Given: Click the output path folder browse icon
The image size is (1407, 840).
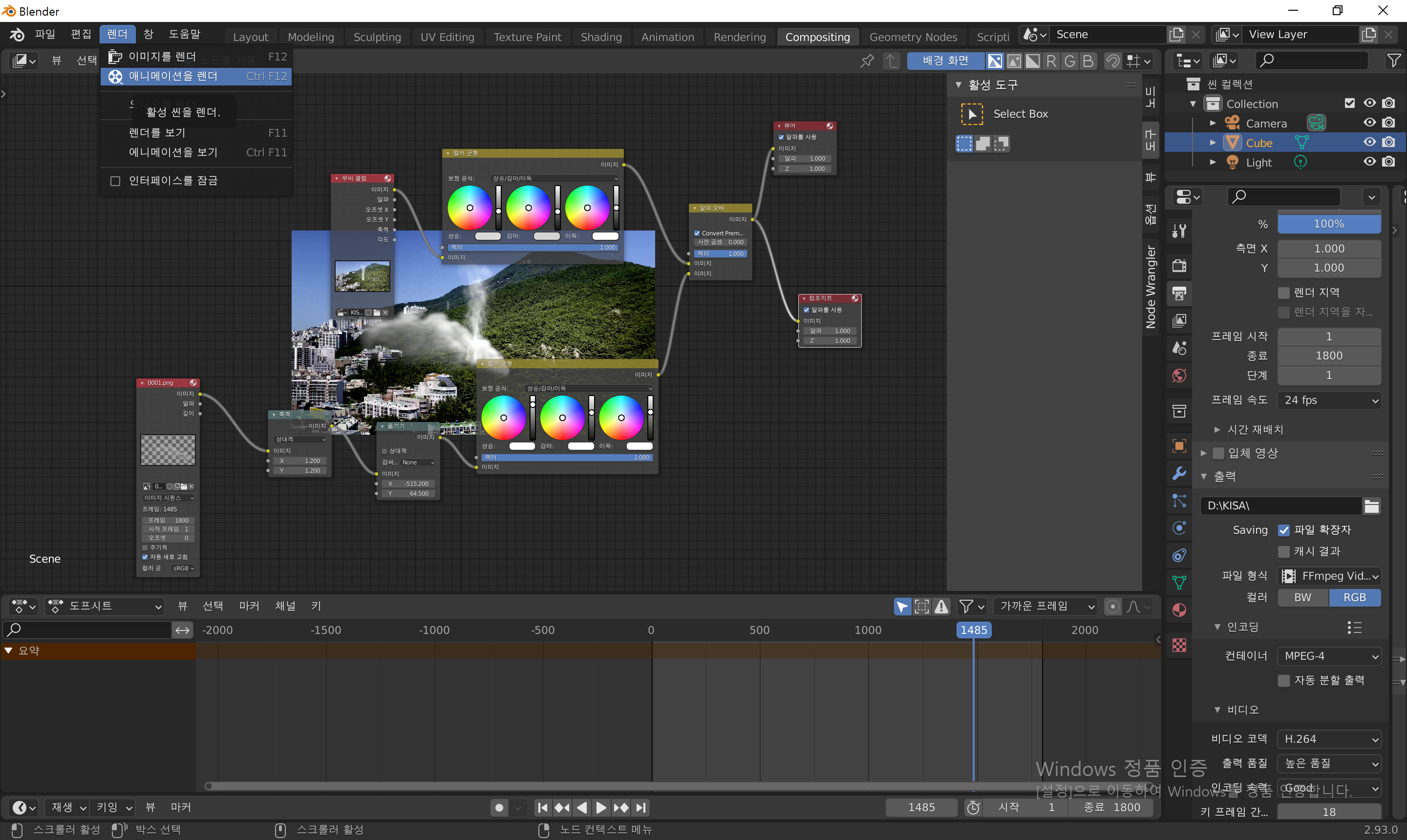Looking at the screenshot, I should (x=1371, y=506).
